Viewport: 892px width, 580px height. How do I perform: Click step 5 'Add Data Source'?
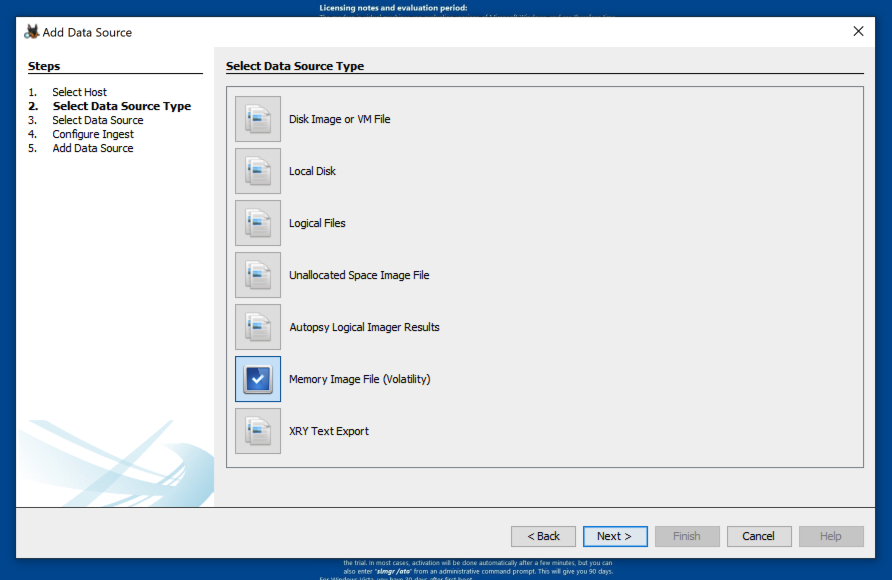[93, 148]
